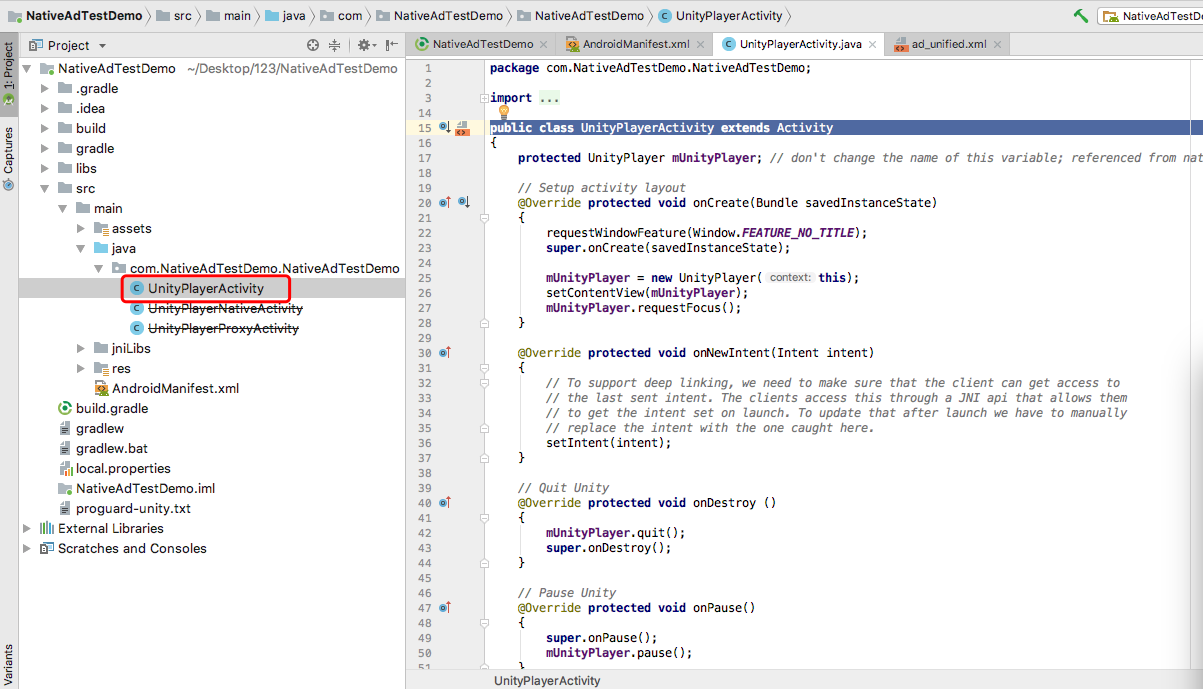Expand the .idea folder
This screenshot has height=689, width=1203.
(45, 109)
